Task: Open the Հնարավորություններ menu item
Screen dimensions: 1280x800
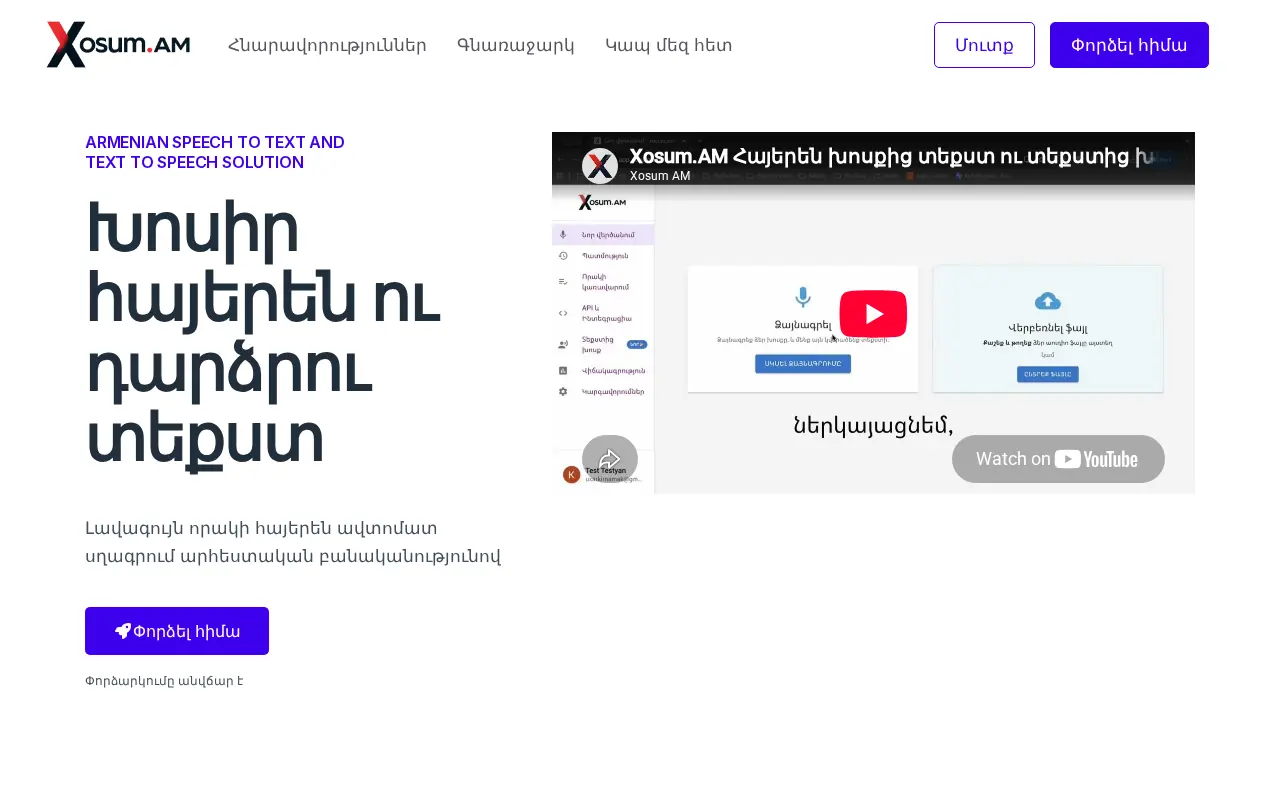Action: pyautogui.click(x=328, y=45)
